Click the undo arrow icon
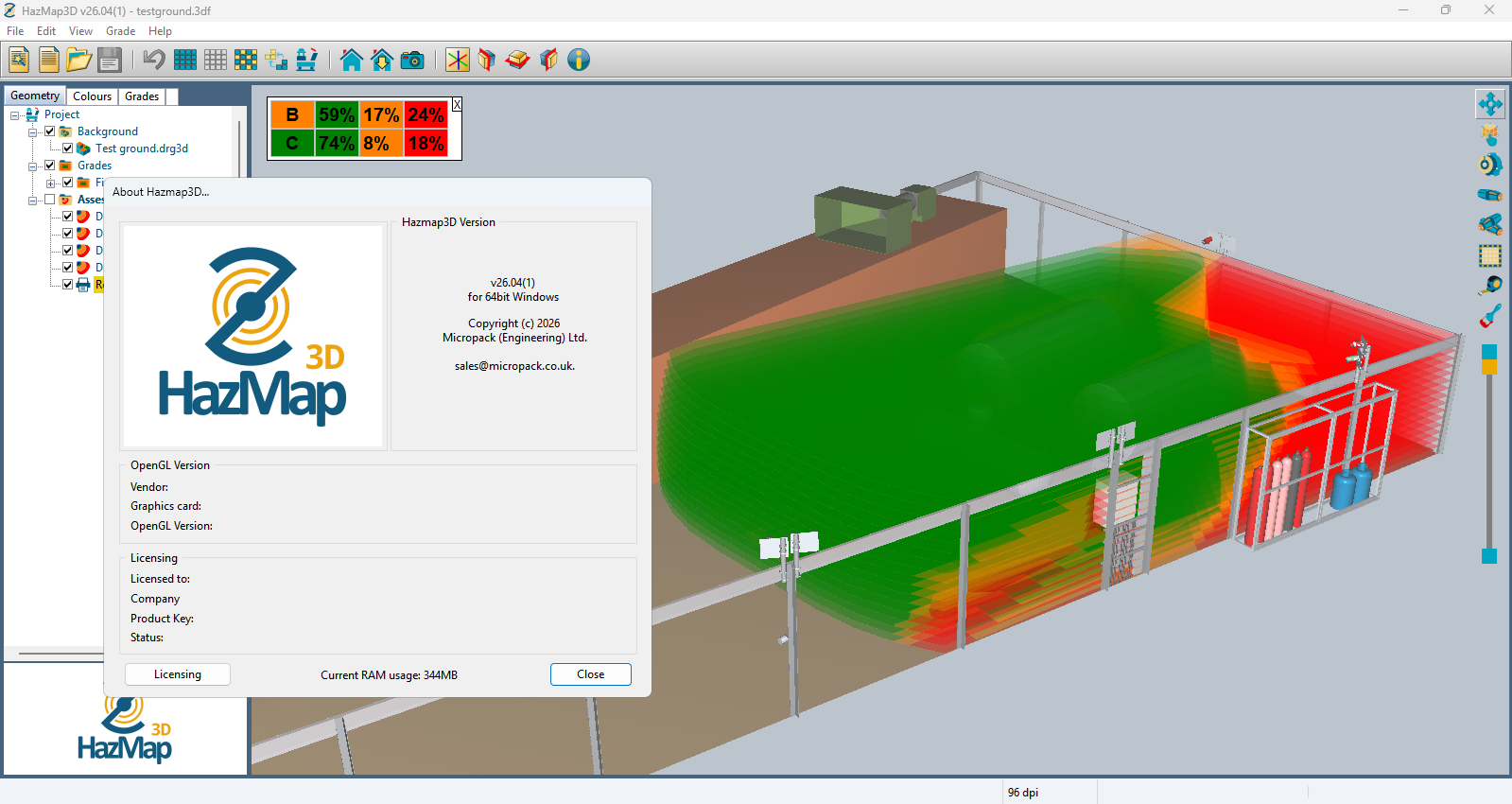Viewport: 1512px width, 804px height. [x=154, y=60]
